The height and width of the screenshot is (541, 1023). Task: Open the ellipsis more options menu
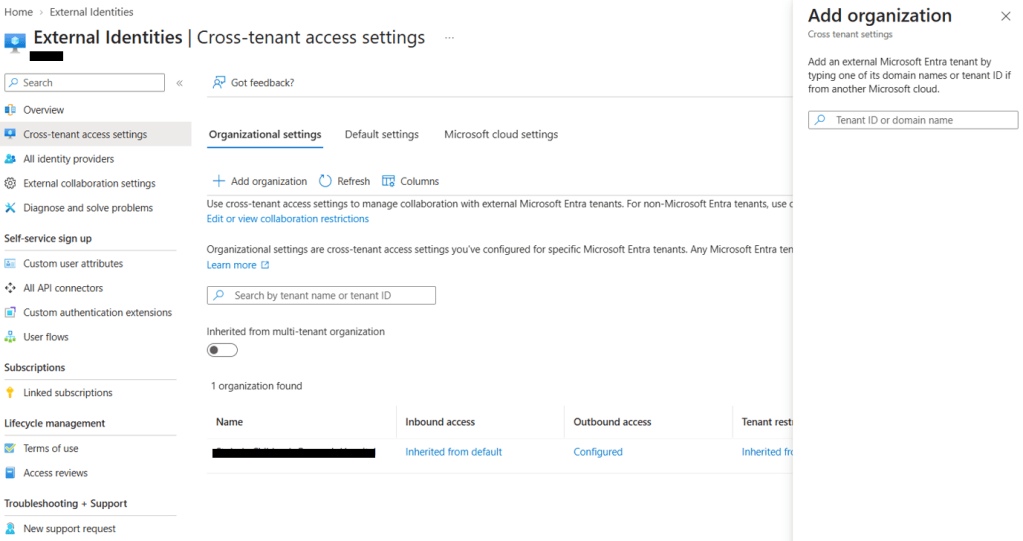click(x=450, y=38)
